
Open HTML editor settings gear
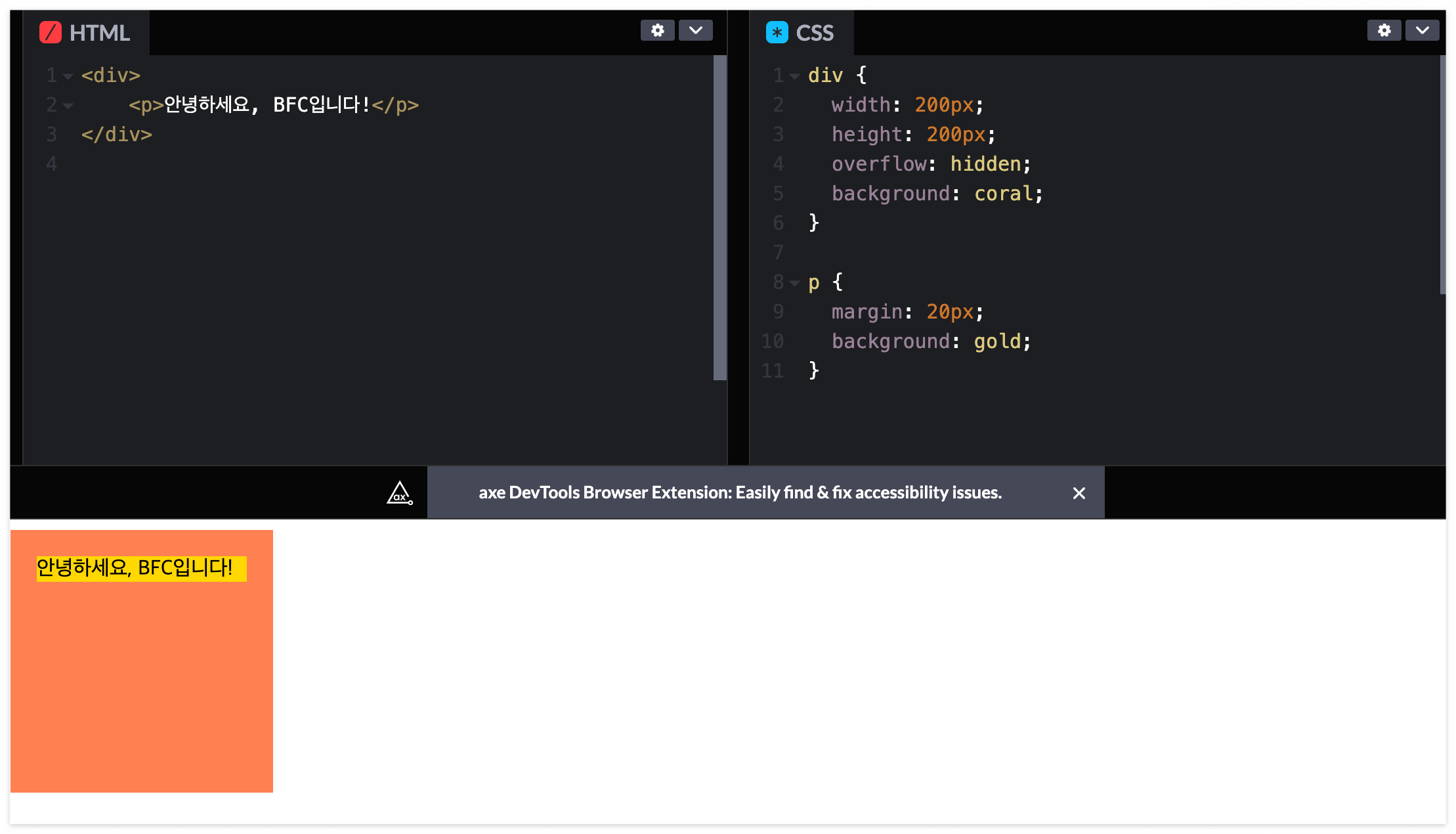point(657,30)
